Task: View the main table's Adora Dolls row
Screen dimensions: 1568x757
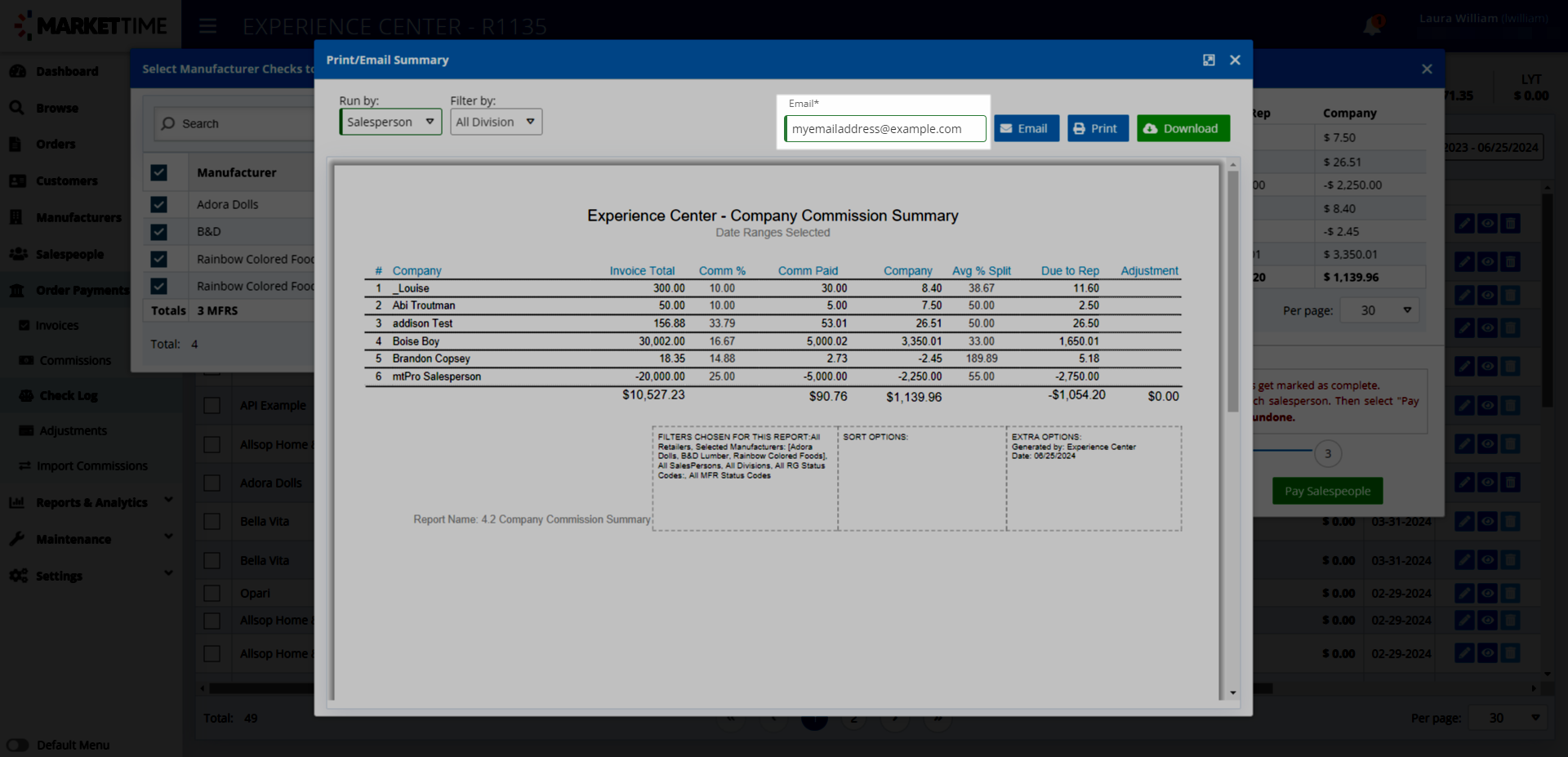Action: [1487, 483]
